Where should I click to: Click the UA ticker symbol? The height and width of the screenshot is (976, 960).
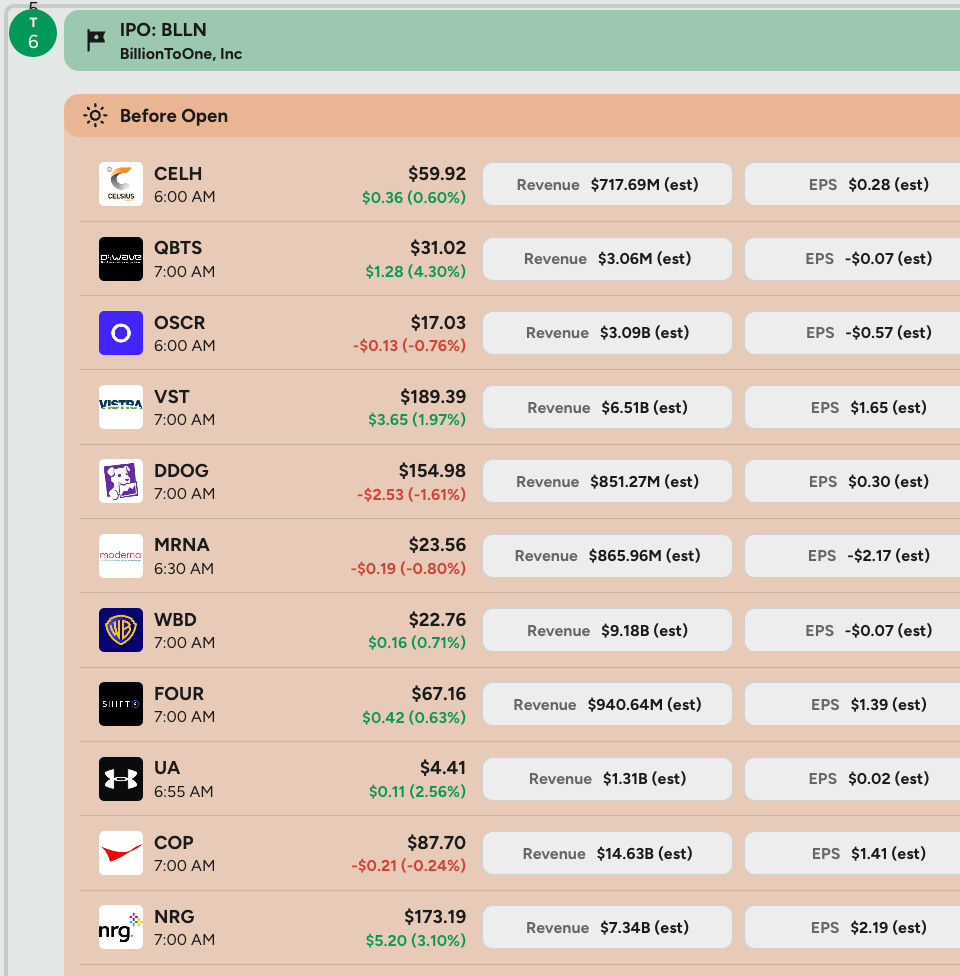167,767
